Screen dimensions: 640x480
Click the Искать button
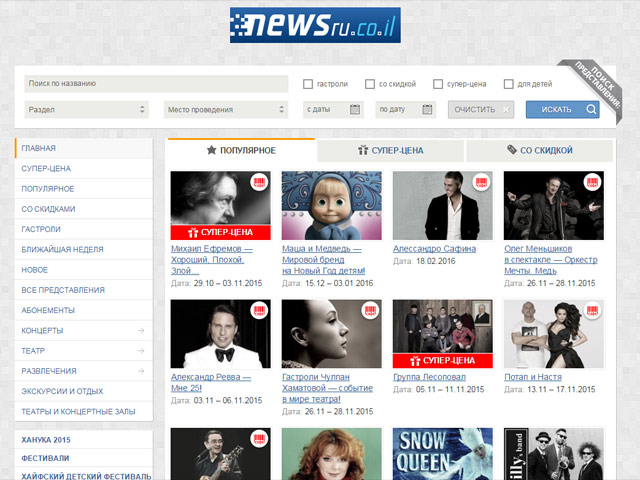coord(562,109)
